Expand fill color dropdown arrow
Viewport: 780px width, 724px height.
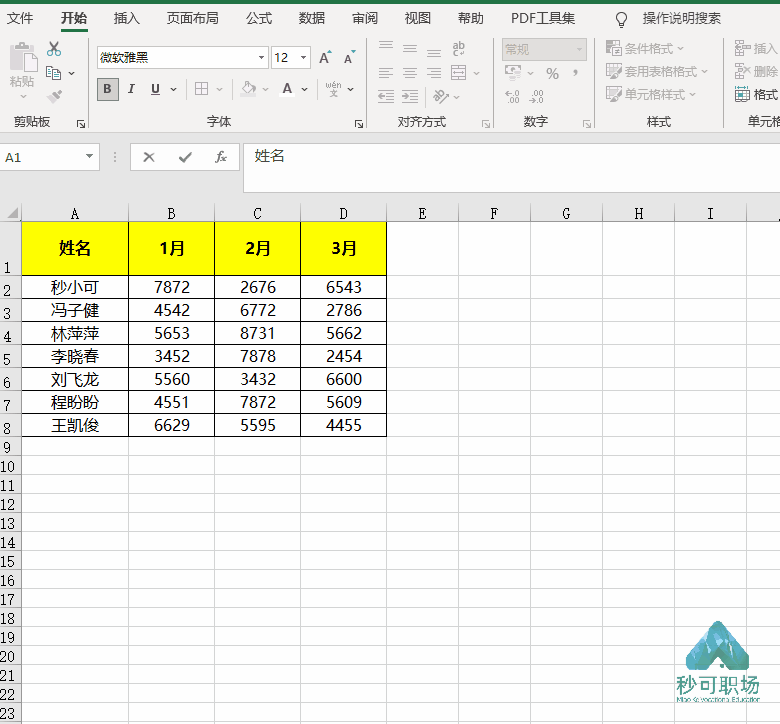click(266, 90)
